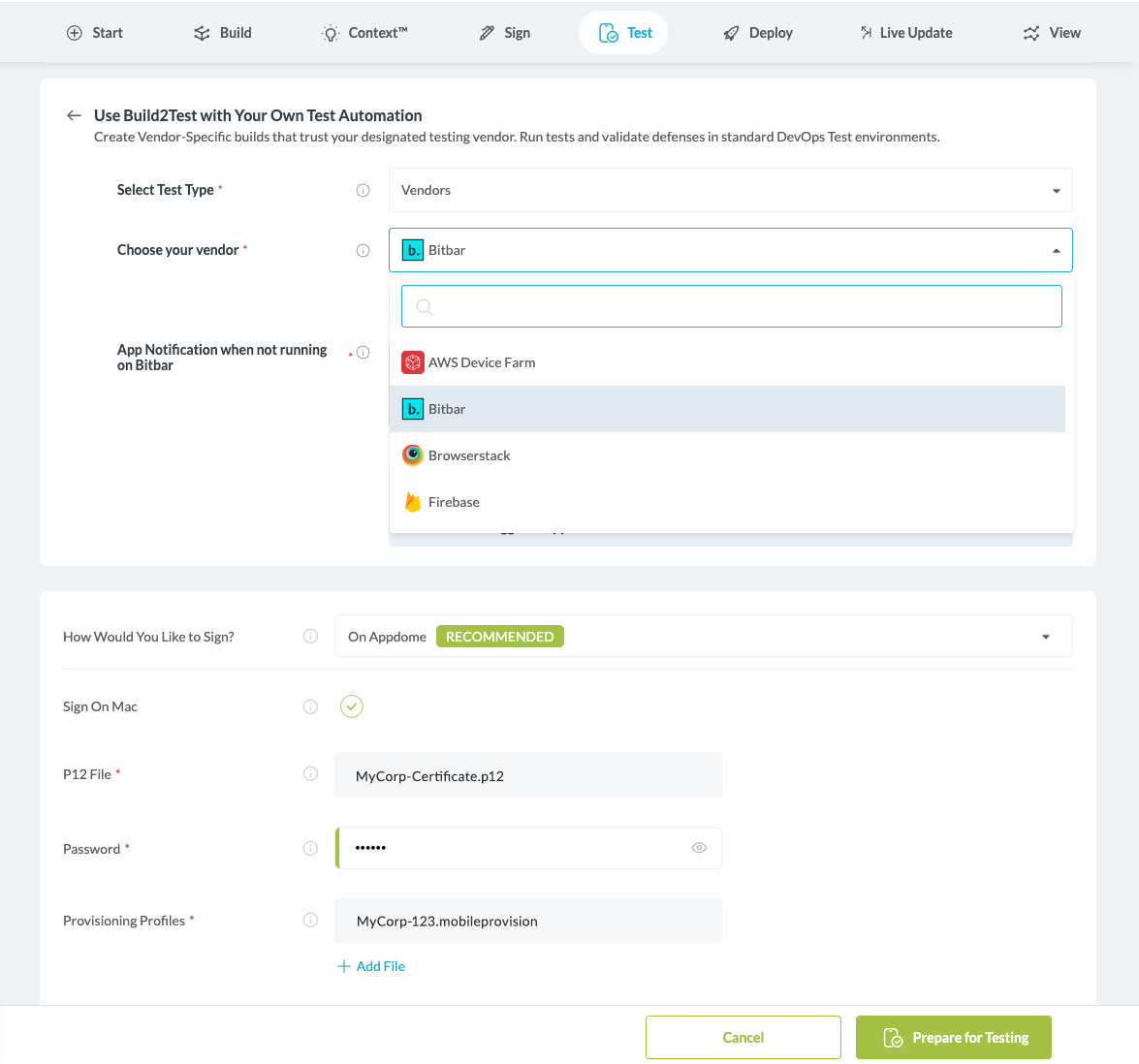Click the MyCorp-123.mobileprovision file field

(x=528, y=921)
